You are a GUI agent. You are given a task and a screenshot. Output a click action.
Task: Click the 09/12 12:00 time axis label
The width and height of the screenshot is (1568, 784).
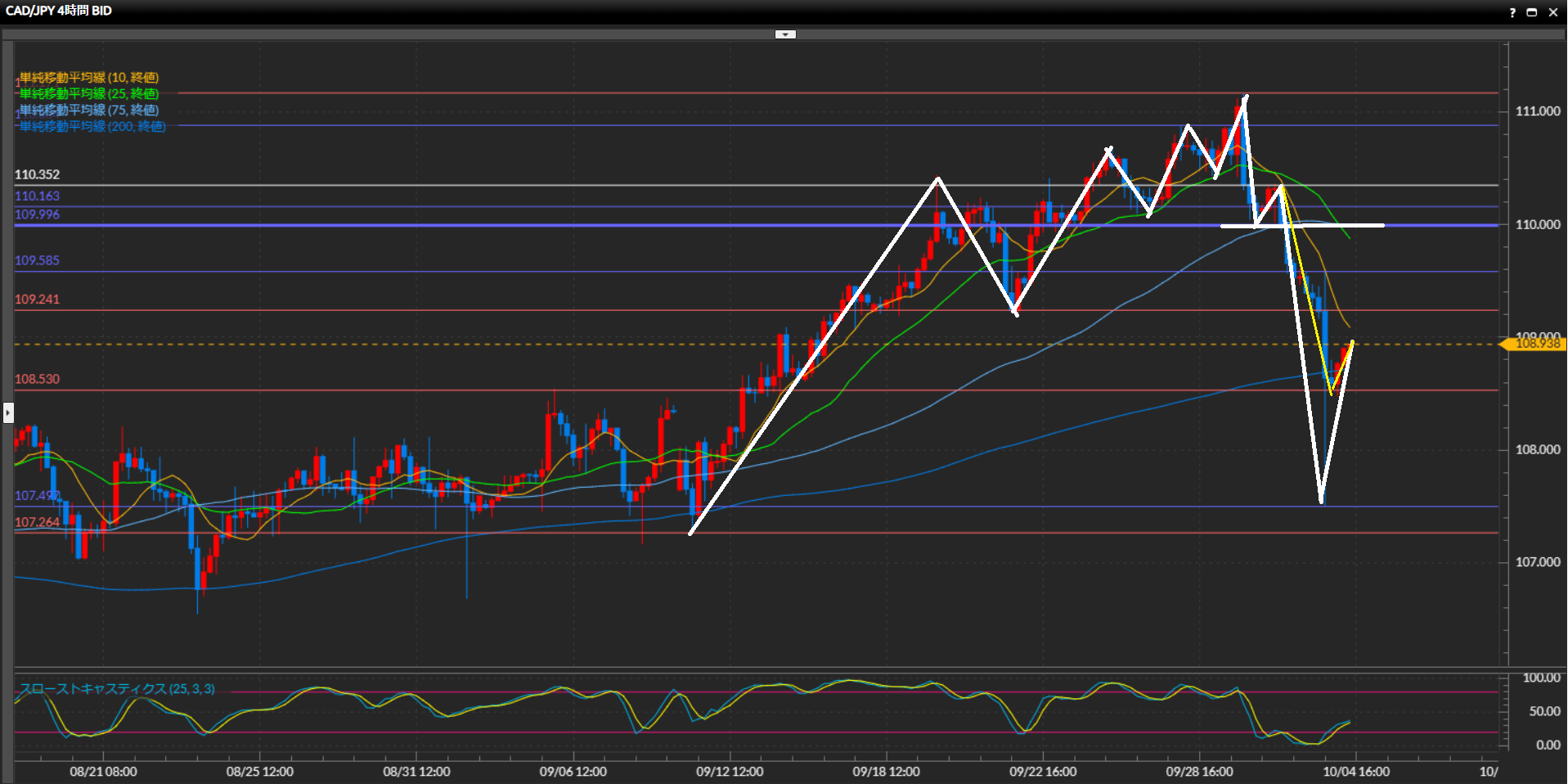point(730,772)
